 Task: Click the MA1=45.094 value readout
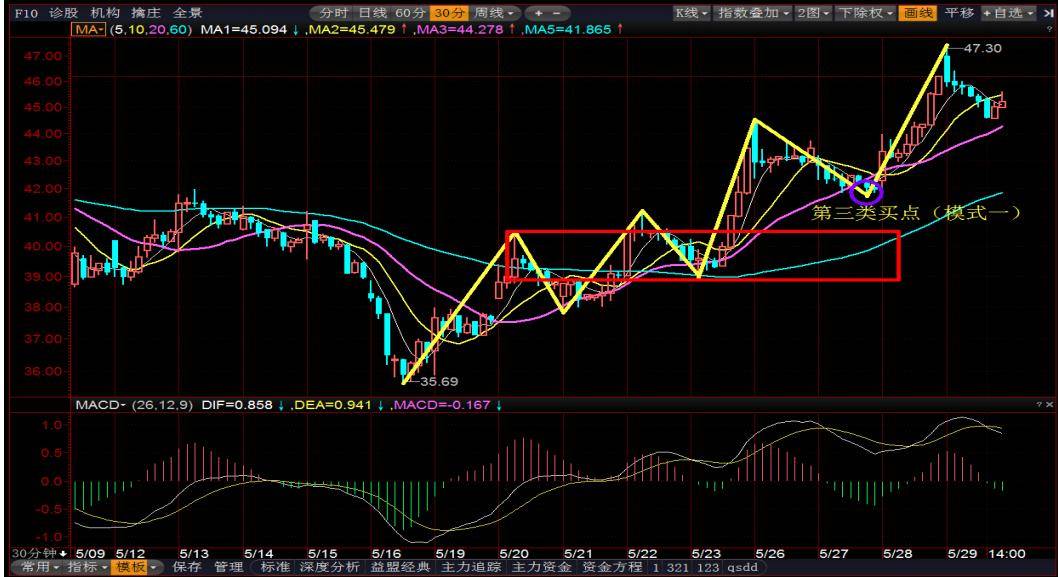click(x=242, y=30)
